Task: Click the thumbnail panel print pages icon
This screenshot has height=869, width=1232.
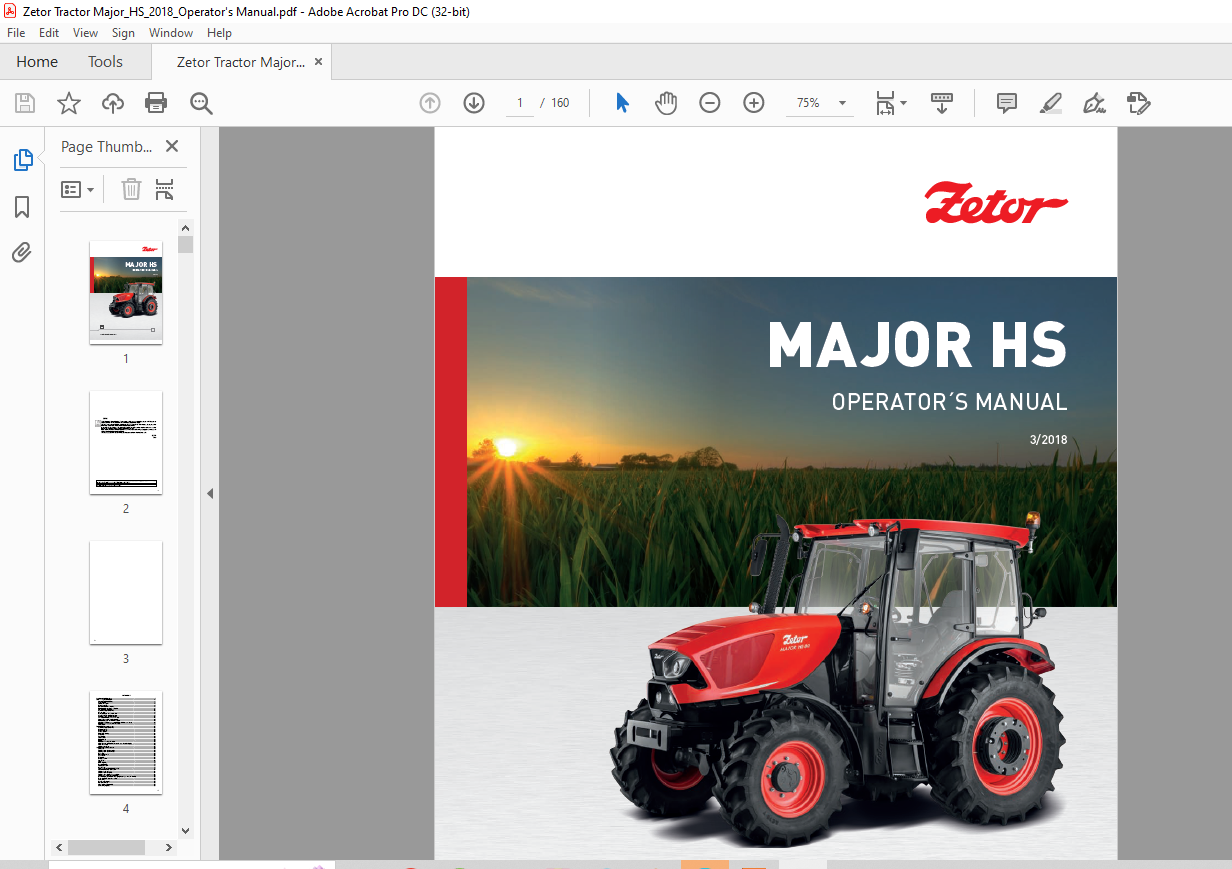Action: (x=165, y=189)
